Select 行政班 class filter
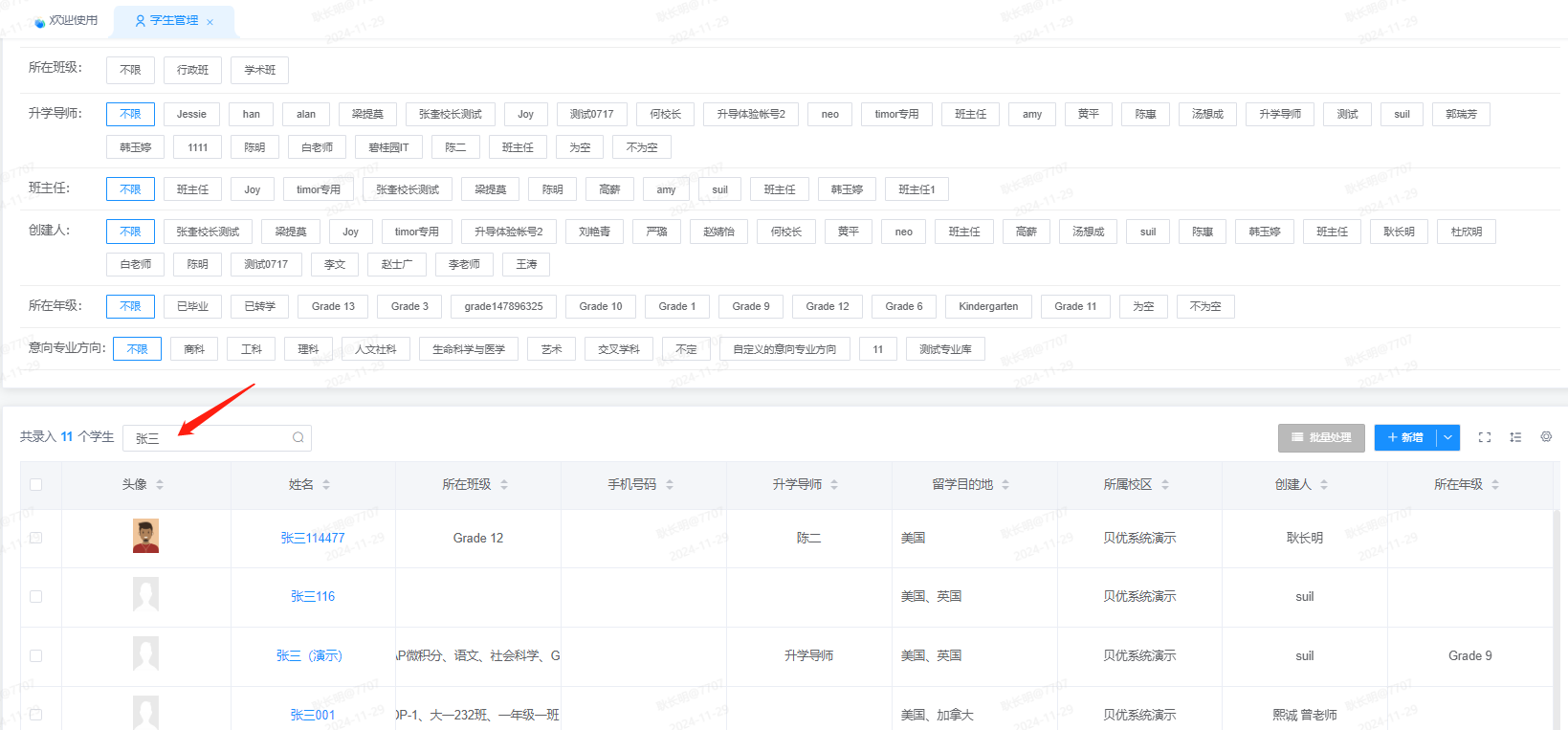1568x730 pixels. 192,70
